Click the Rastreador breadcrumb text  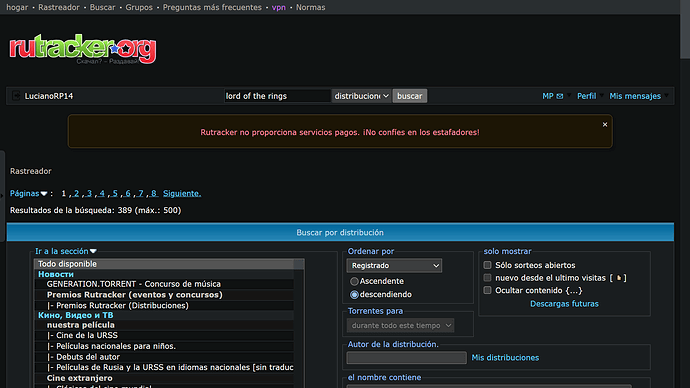(31, 171)
